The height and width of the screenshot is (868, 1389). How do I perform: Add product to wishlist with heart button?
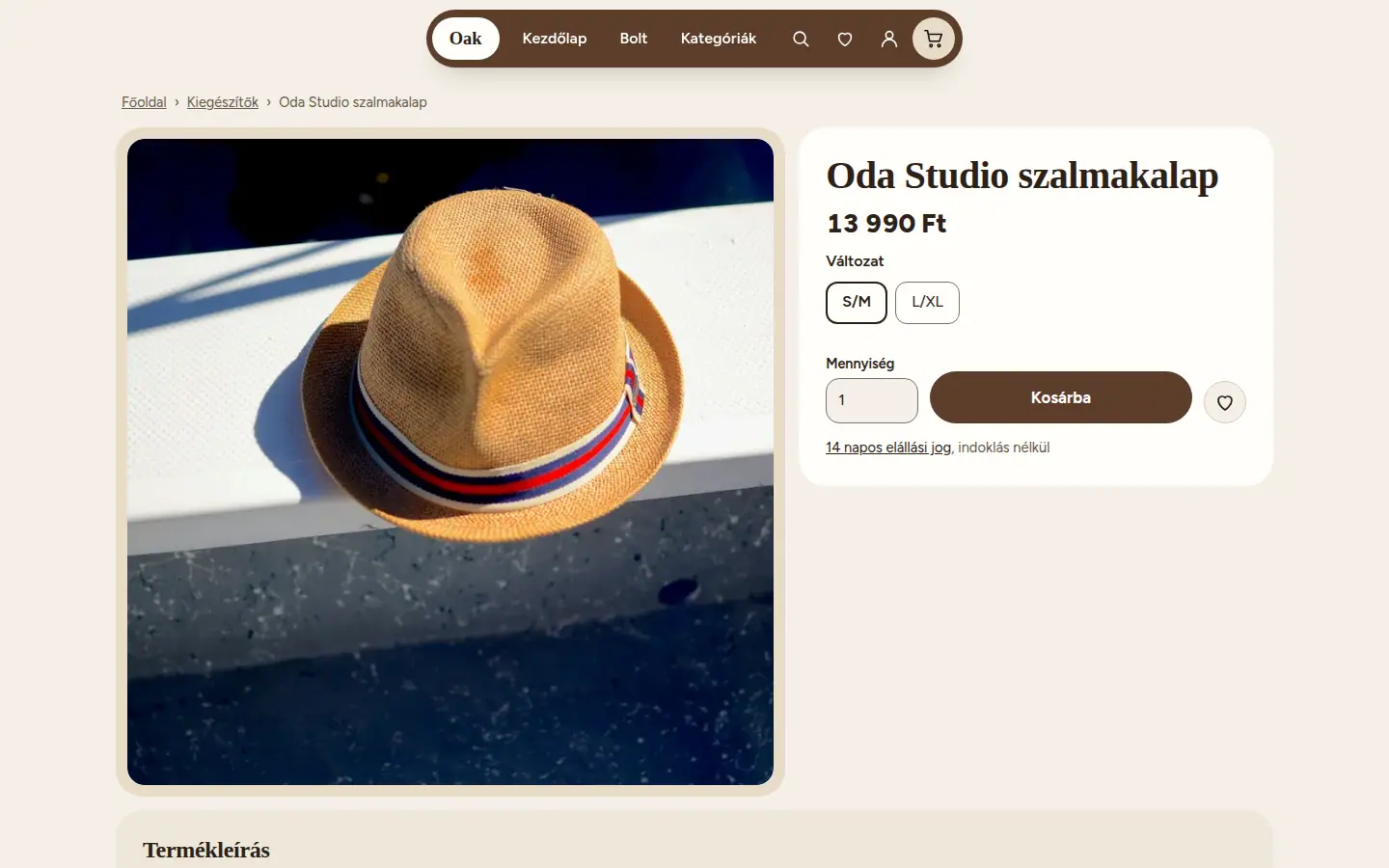coord(1225,402)
